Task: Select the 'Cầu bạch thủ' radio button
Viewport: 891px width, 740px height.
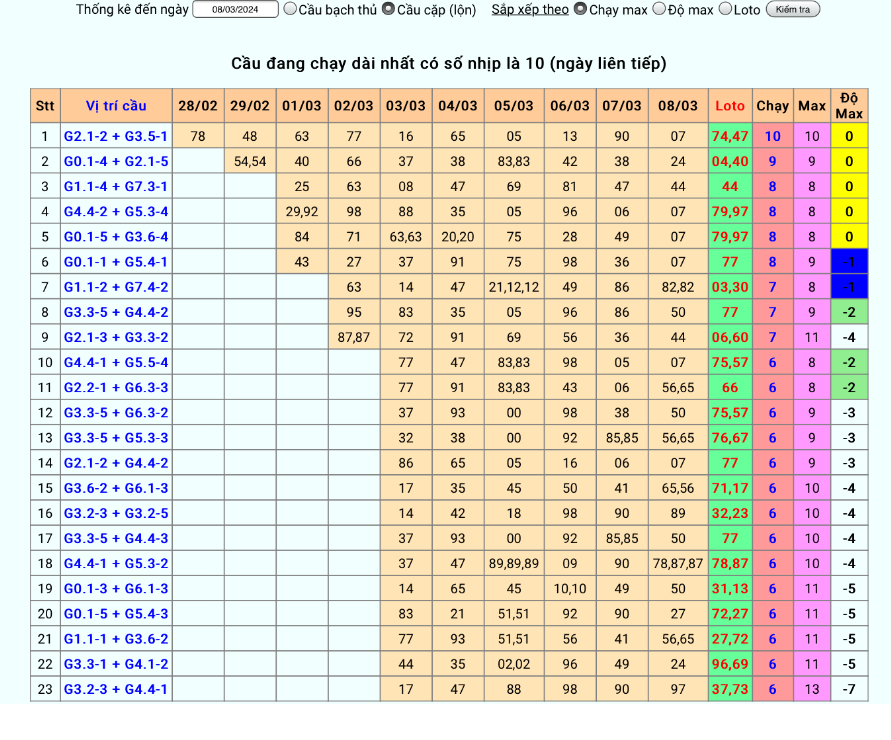Action: click(290, 9)
